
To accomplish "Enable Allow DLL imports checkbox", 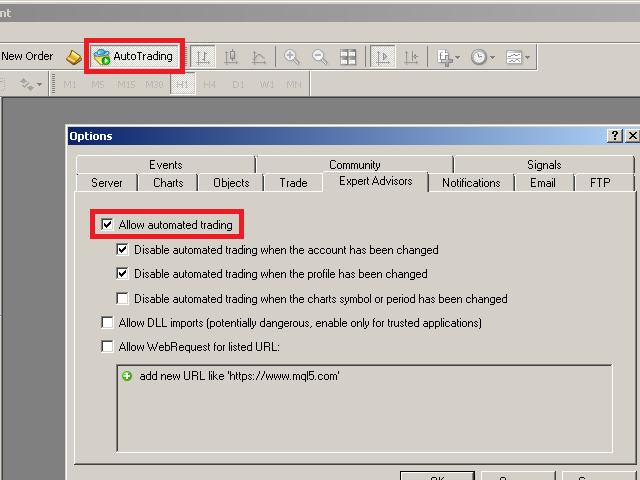I will click(x=107, y=322).
